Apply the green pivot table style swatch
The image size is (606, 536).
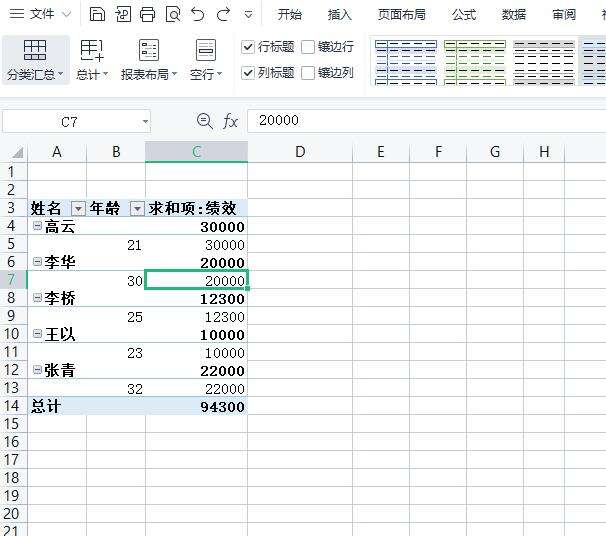(x=474, y=60)
